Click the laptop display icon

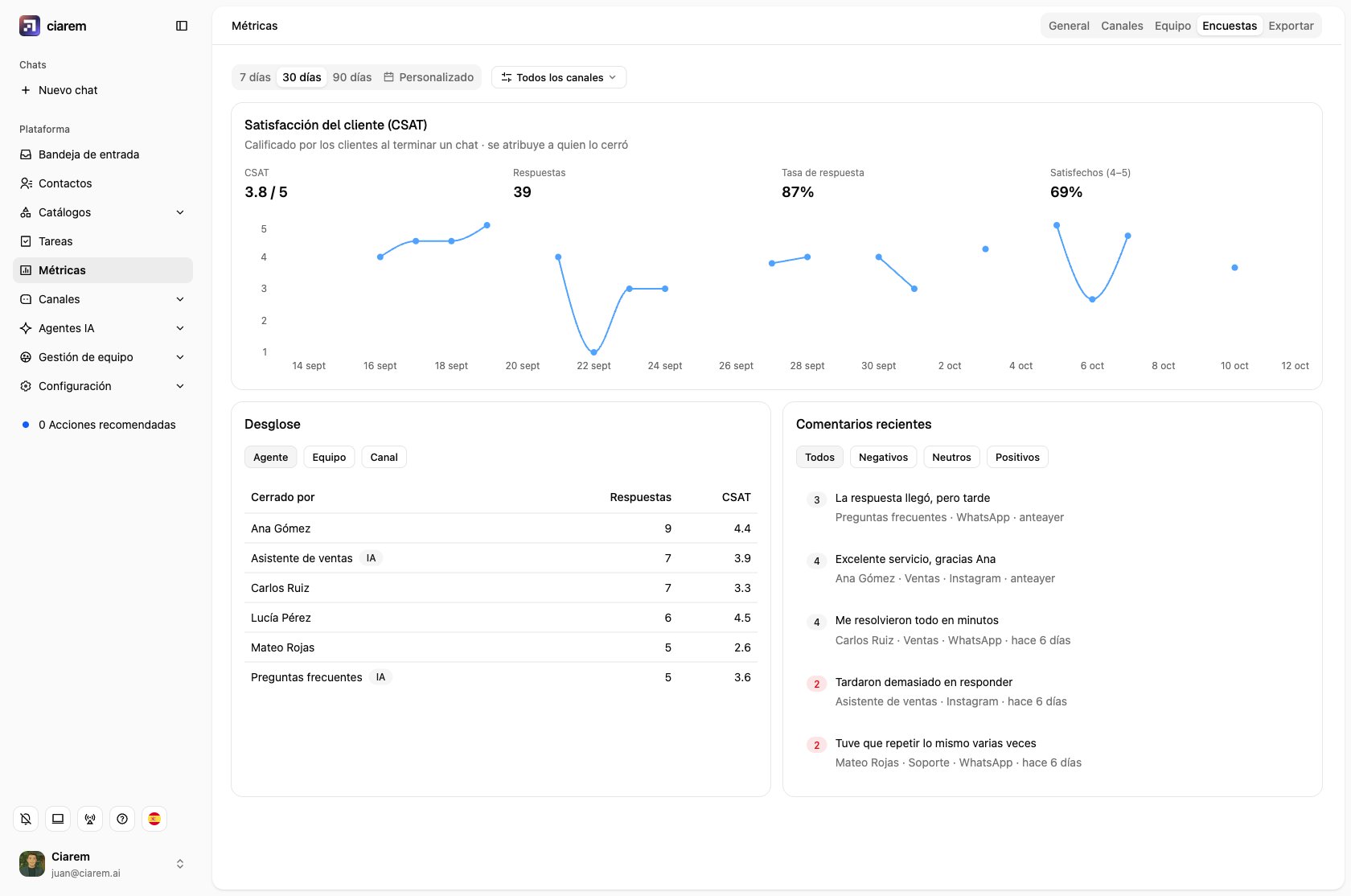(58, 819)
